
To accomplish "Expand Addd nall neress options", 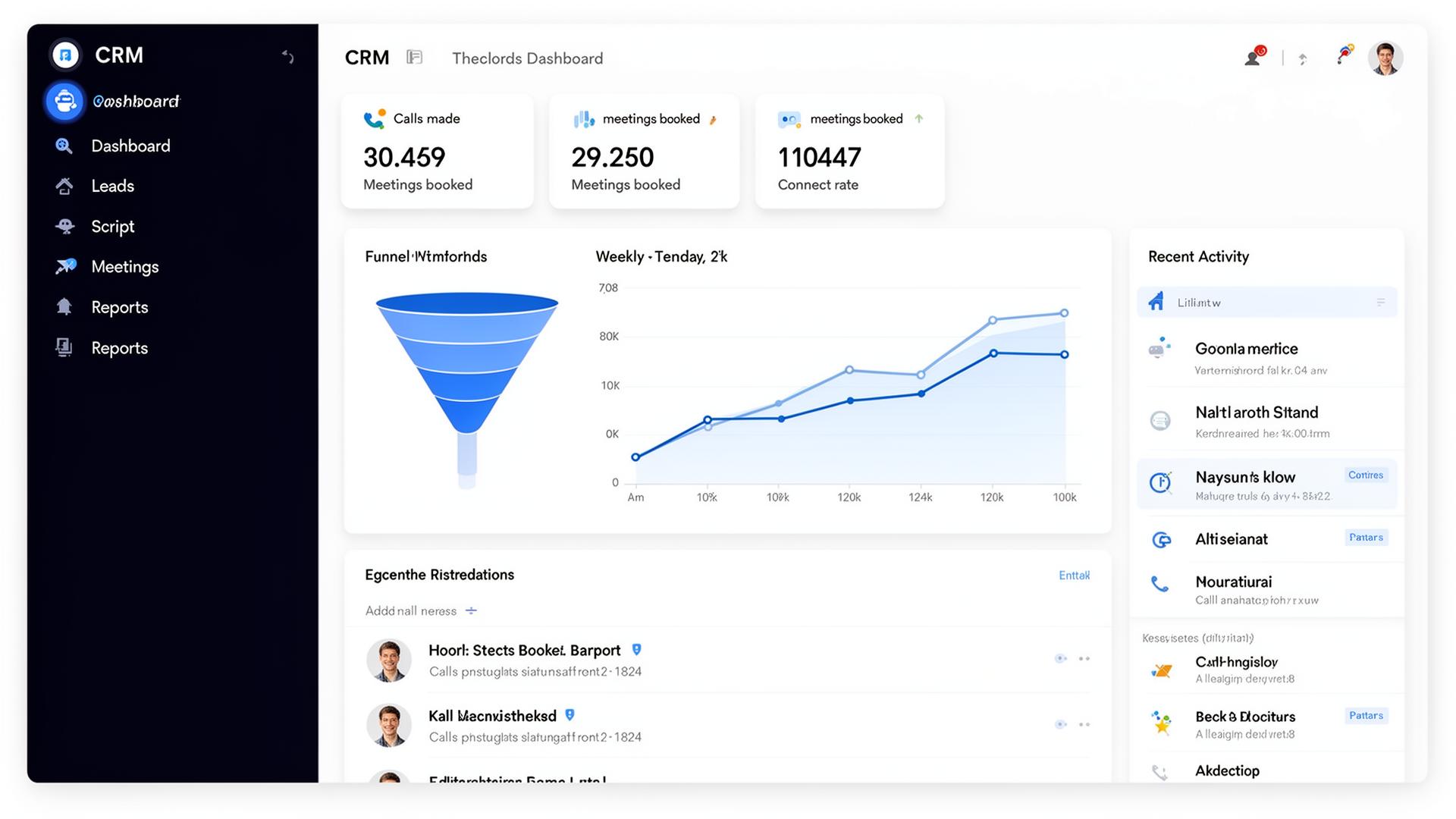I will click(x=471, y=610).
